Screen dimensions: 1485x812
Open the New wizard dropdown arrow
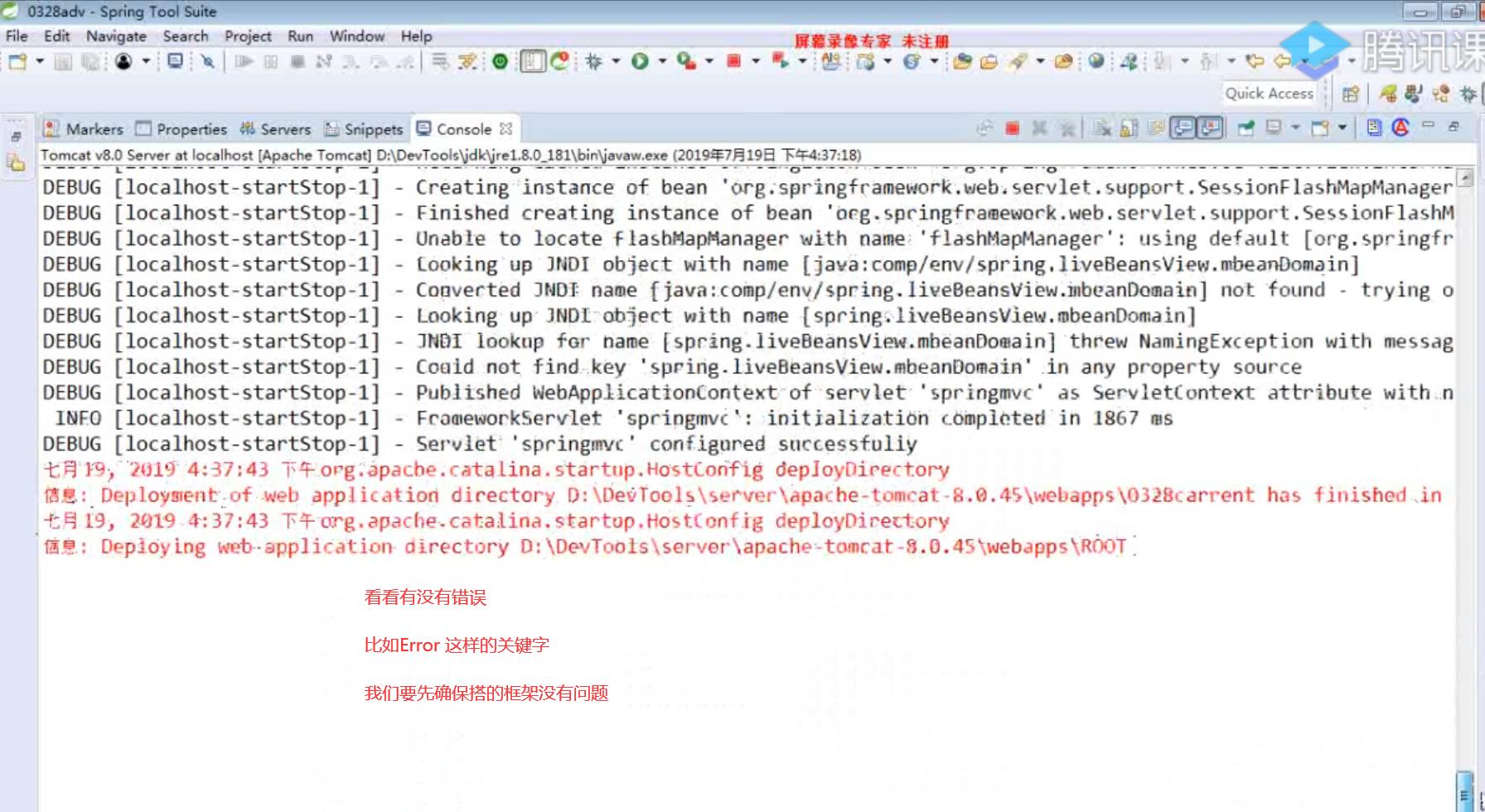point(39,61)
